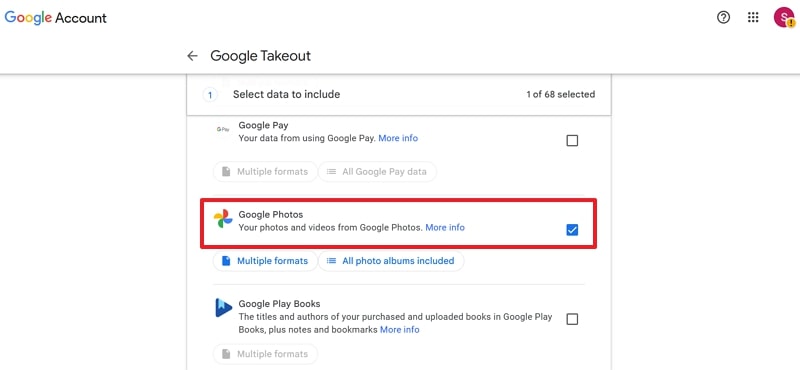800x370 pixels.
Task: Click the Google Account logo
Action: [x=56, y=18]
